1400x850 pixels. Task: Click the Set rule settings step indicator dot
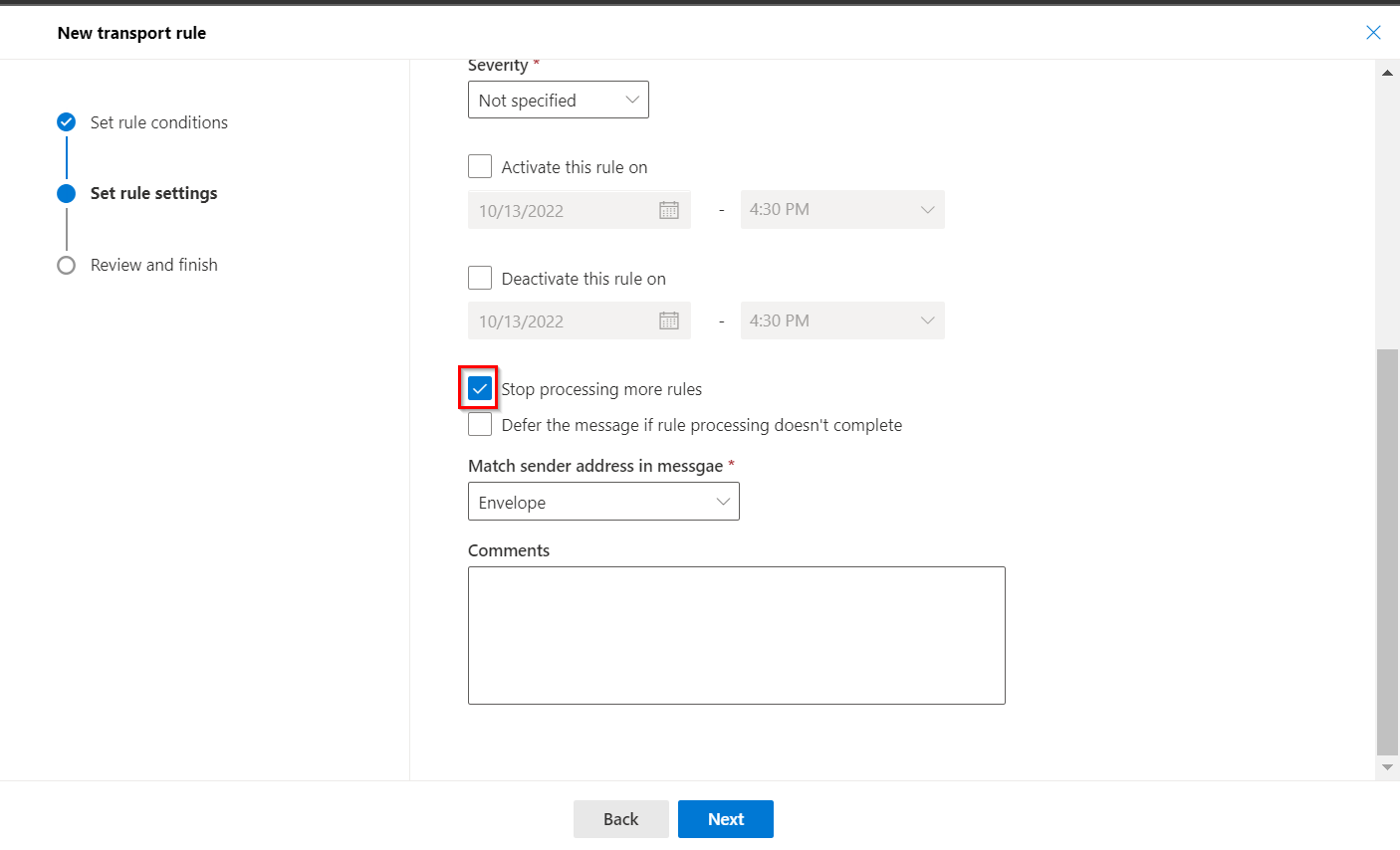(x=67, y=193)
